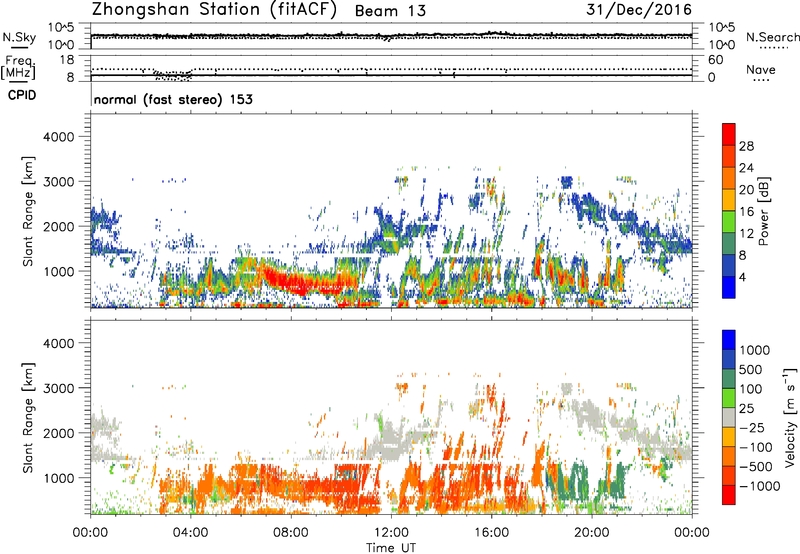Click the '60' Nave axis label
The height and width of the screenshot is (554, 800).
[x=716, y=60]
